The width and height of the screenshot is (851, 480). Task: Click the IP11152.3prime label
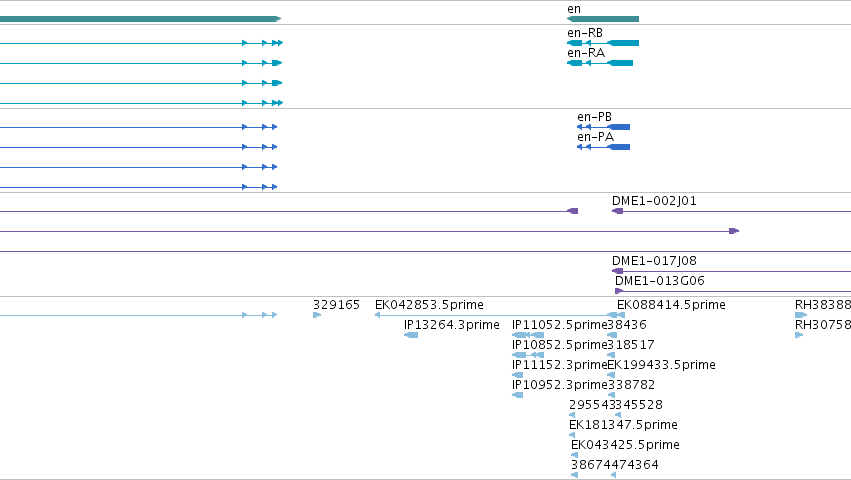coord(560,365)
